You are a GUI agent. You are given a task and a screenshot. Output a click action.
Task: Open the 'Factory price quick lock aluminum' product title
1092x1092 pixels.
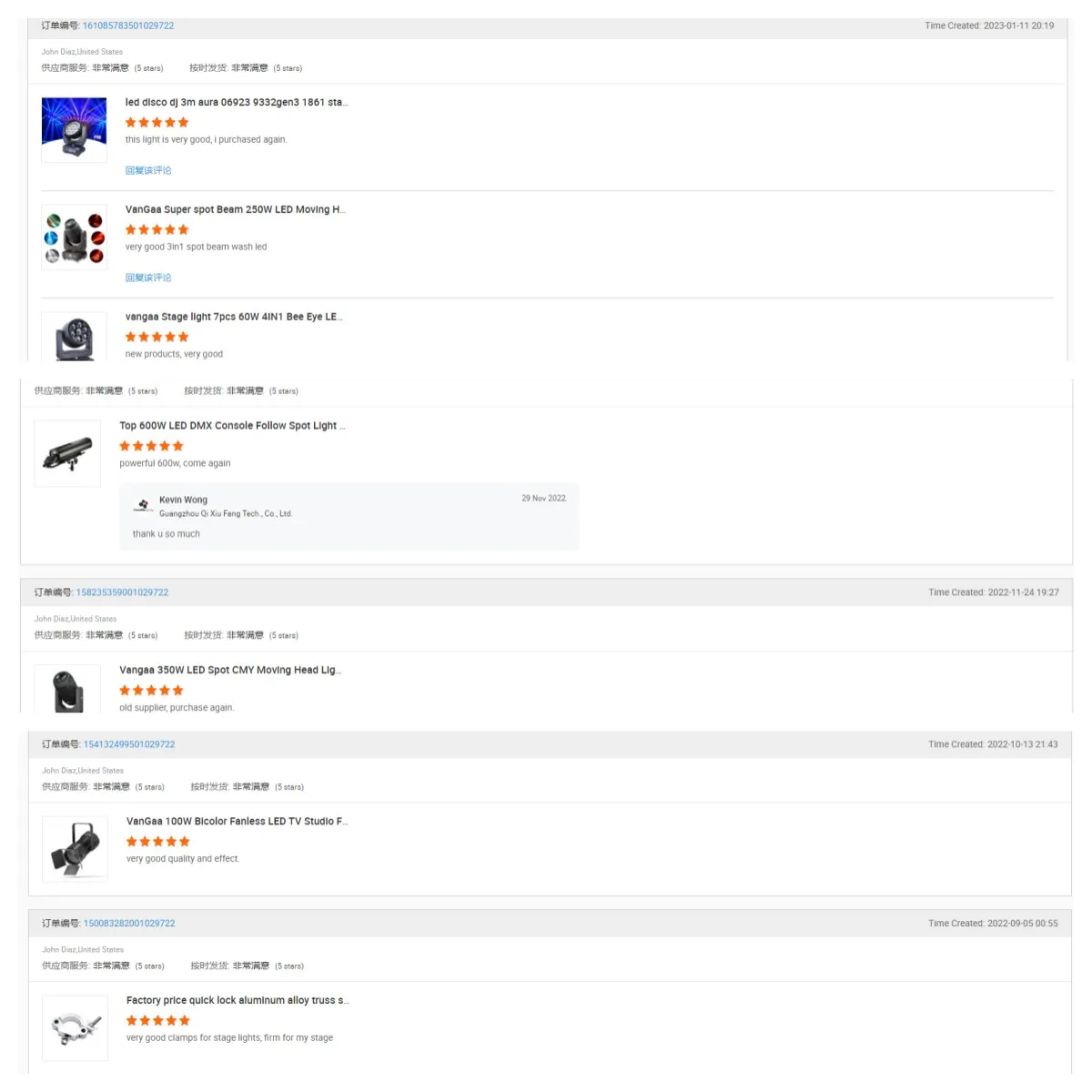[x=238, y=1000]
